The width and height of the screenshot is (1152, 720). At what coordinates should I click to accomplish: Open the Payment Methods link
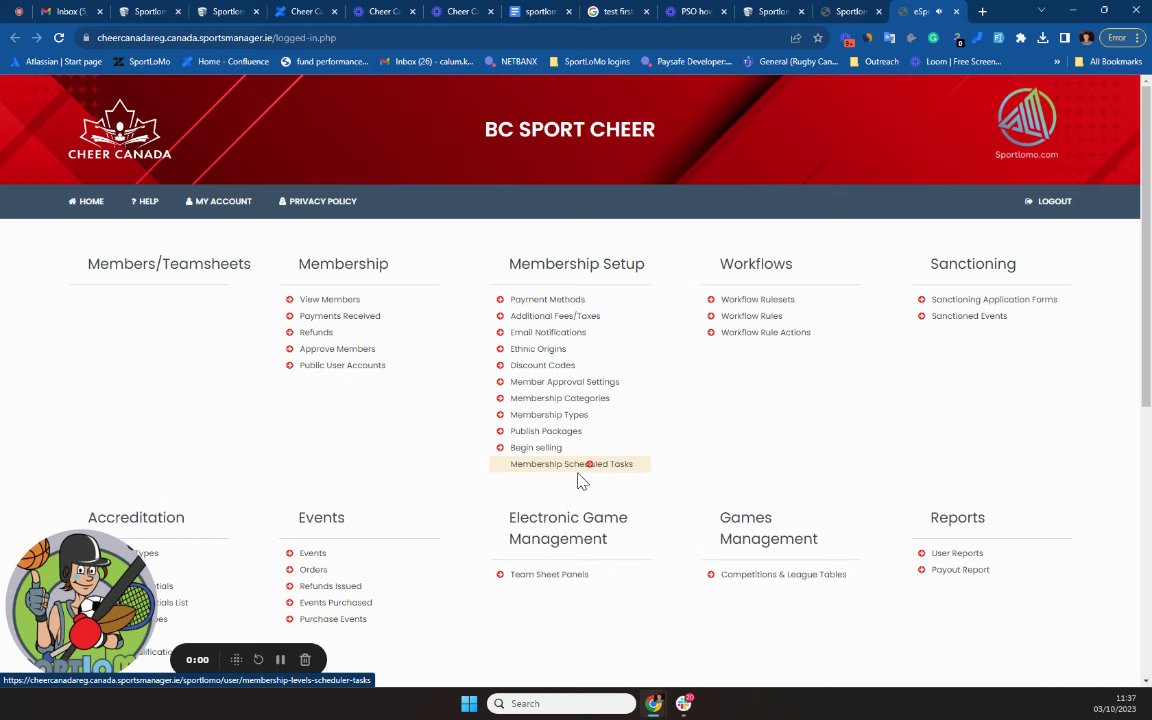(547, 300)
